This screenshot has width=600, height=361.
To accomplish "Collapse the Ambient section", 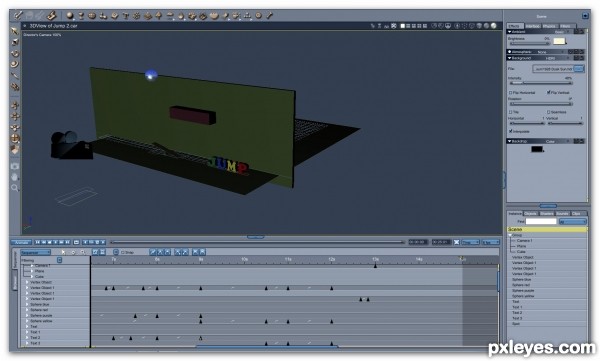I will (510, 32).
